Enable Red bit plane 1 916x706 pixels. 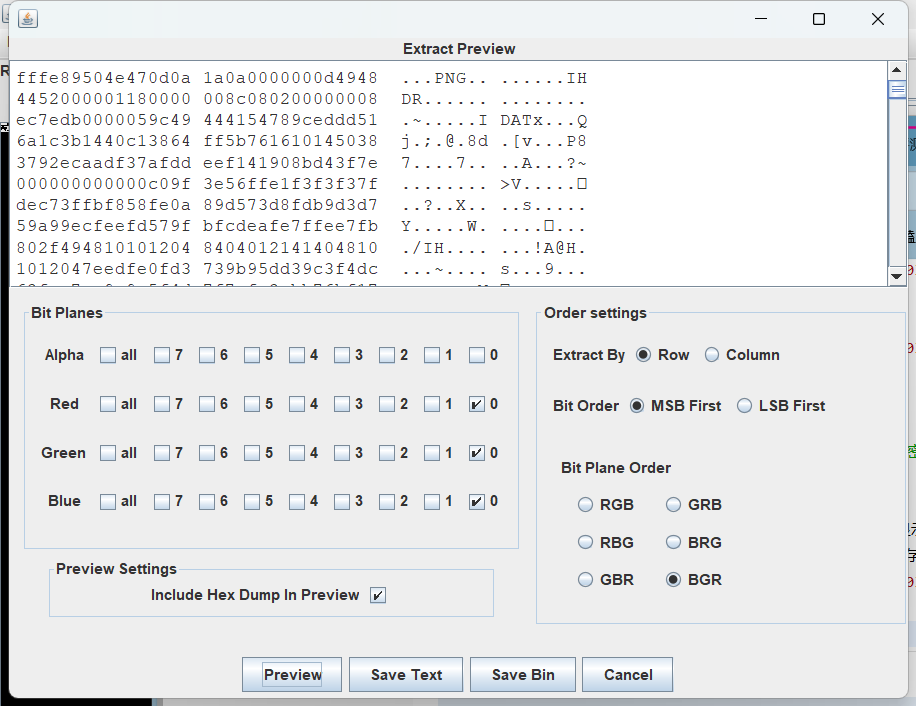point(432,404)
